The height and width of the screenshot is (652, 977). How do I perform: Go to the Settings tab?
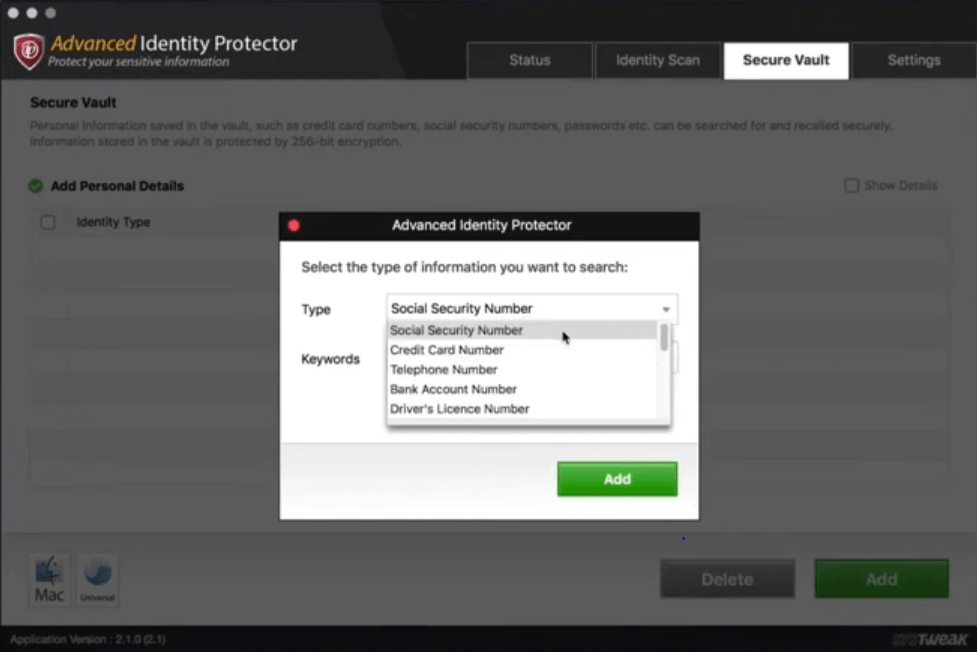(914, 60)
